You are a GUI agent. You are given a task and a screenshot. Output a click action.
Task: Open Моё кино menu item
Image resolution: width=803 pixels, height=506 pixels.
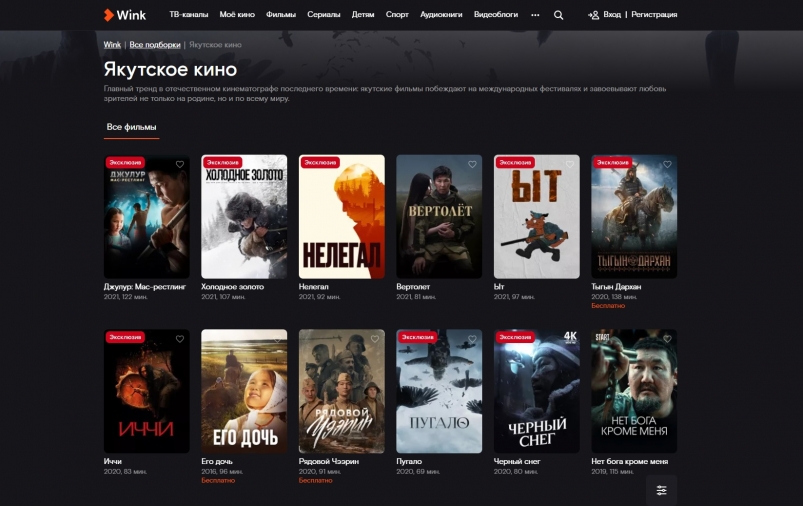[237, 15]
